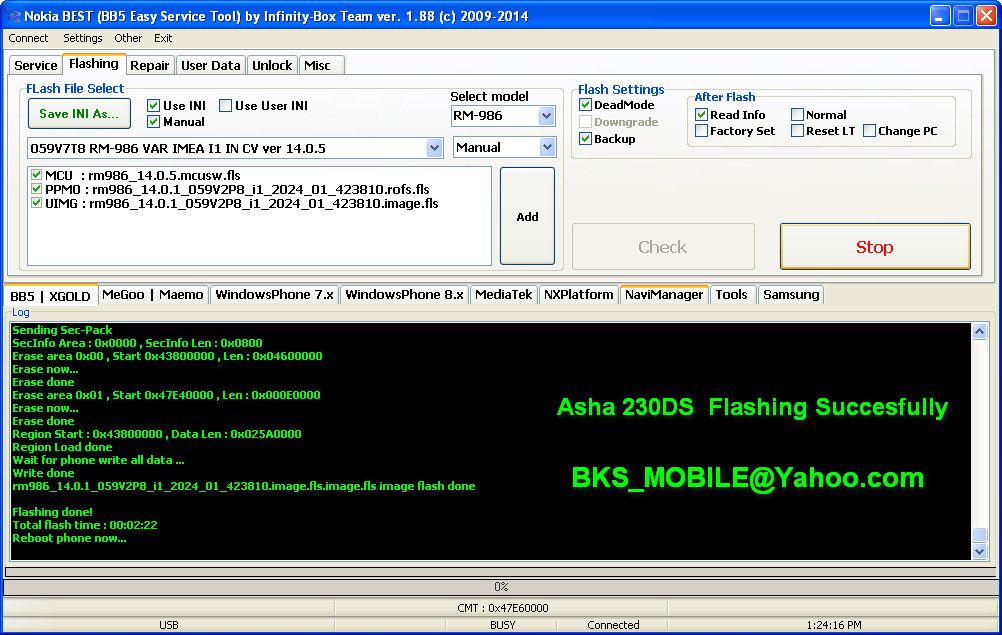Open the User Data tab
Viewport: 1002px width, 635px height.
211,65
